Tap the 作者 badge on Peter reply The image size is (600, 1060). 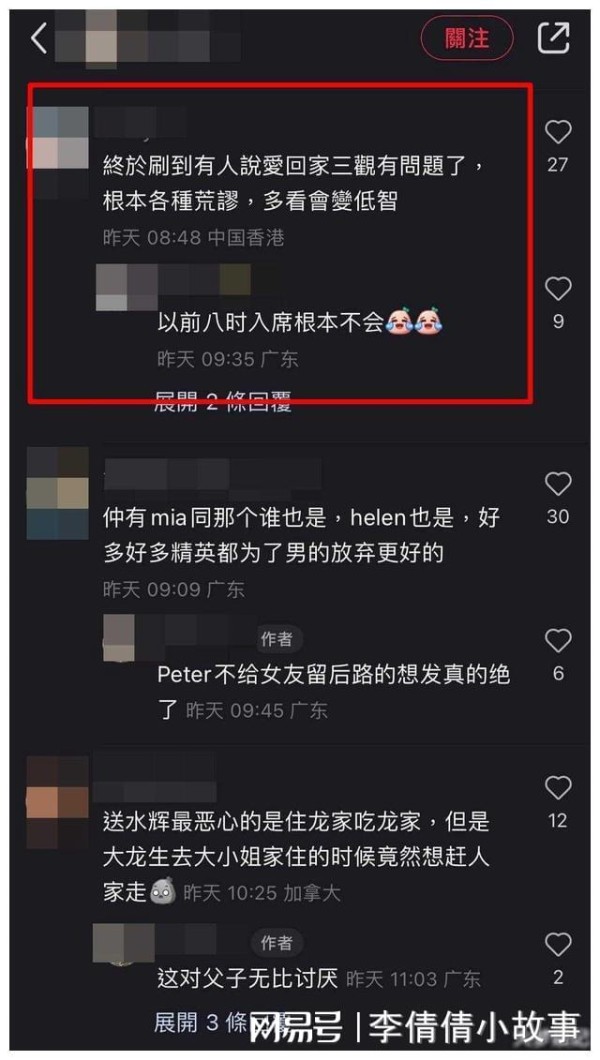click(x=276, y=639)
